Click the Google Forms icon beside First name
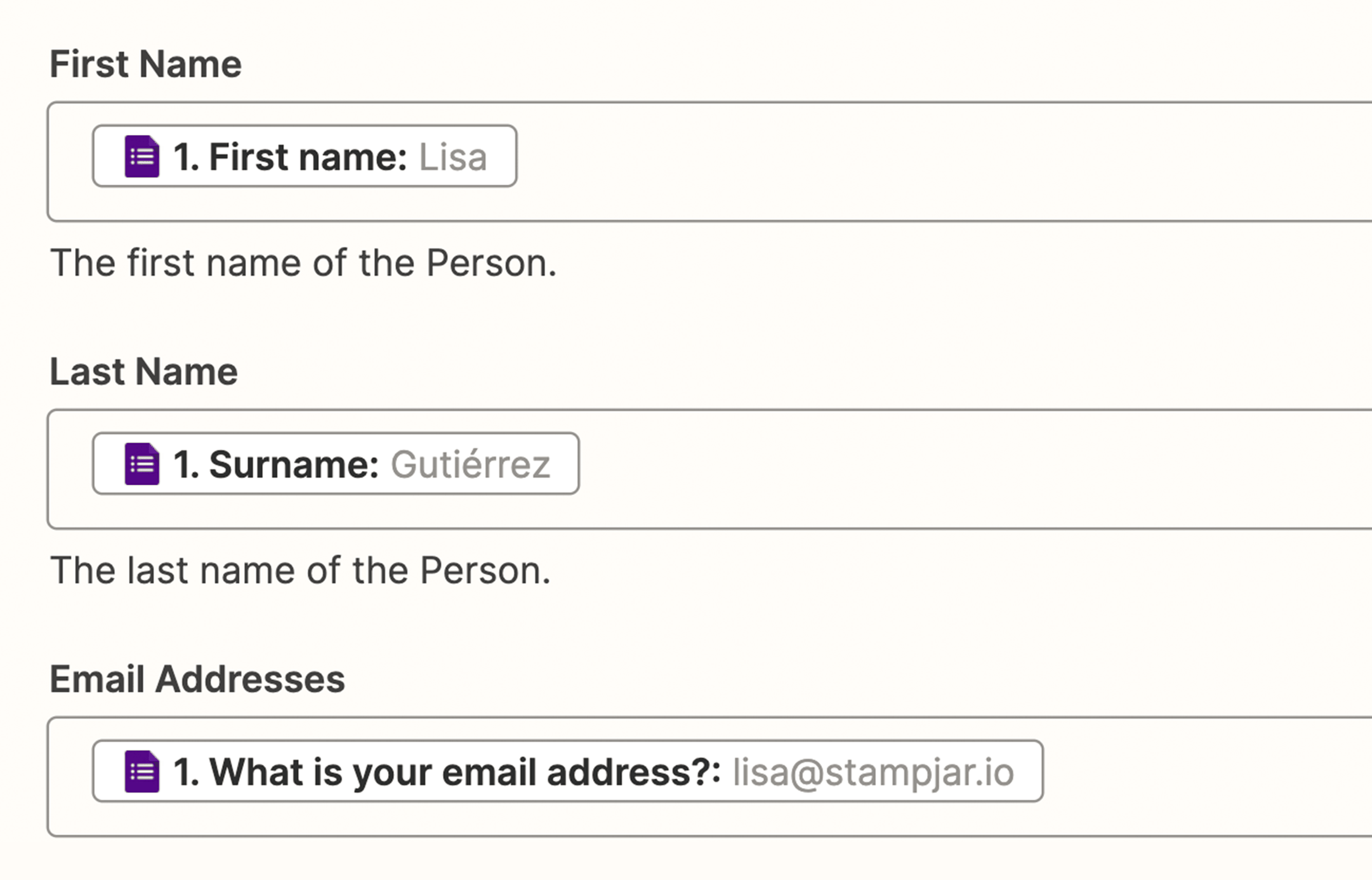The height and width of the screenshot is (880, 1372). [x=142, y=156]
